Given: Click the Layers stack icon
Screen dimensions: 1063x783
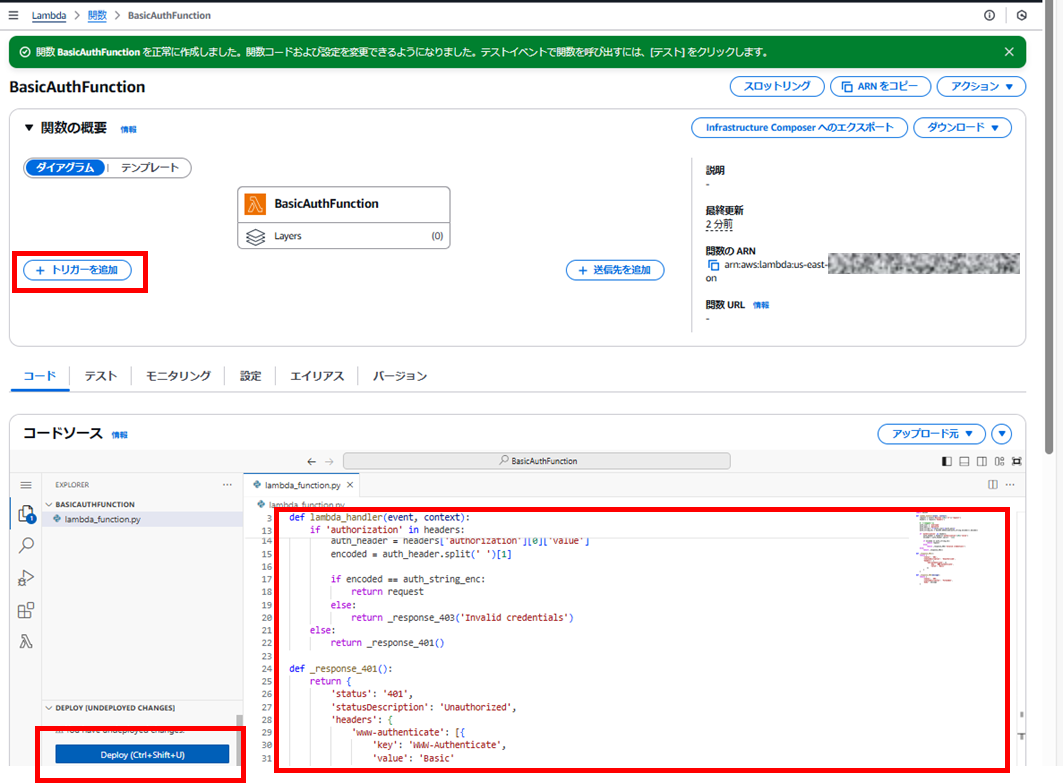Looking at the screenshot, I should tap(256, 236).
